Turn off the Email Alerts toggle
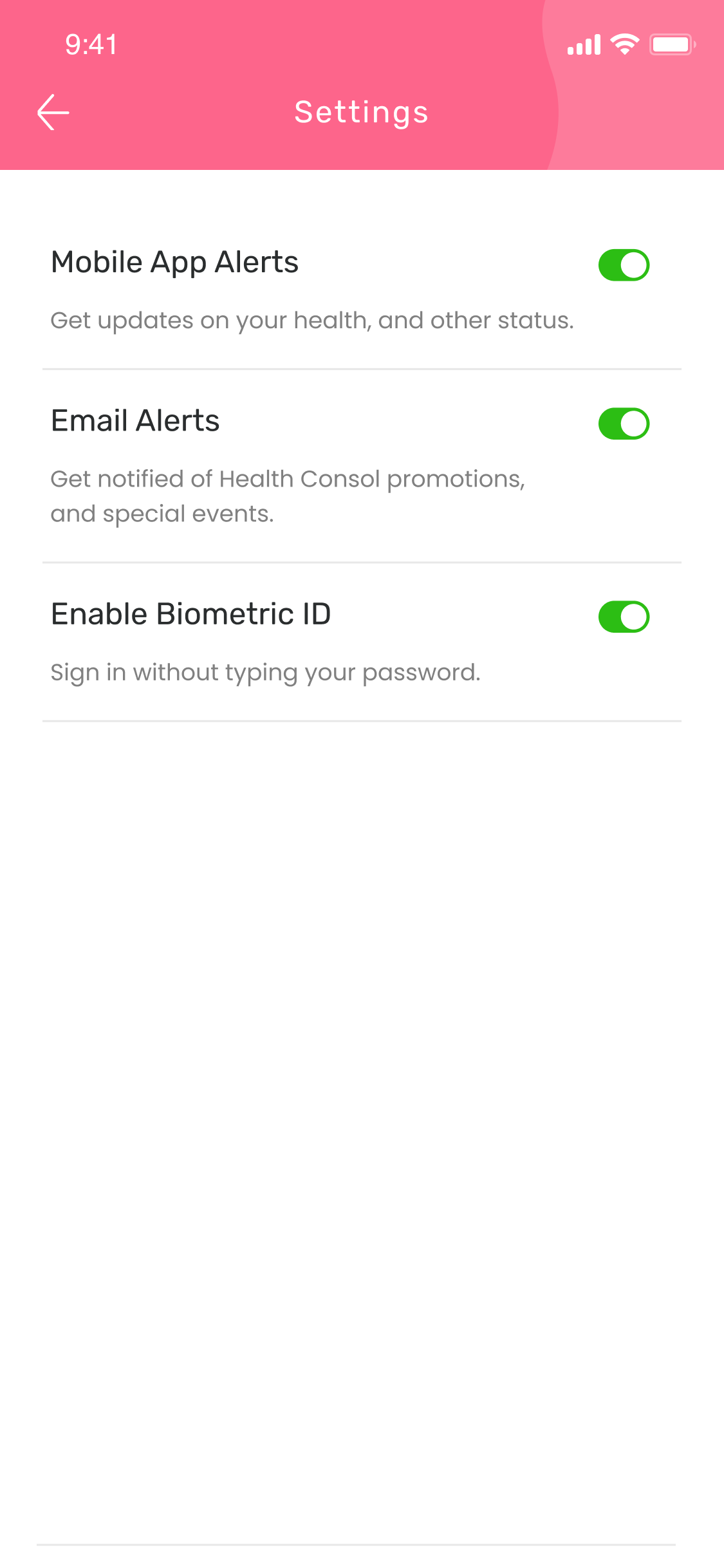The width and height of the screenshot is (724, 1568). (624, 424)
